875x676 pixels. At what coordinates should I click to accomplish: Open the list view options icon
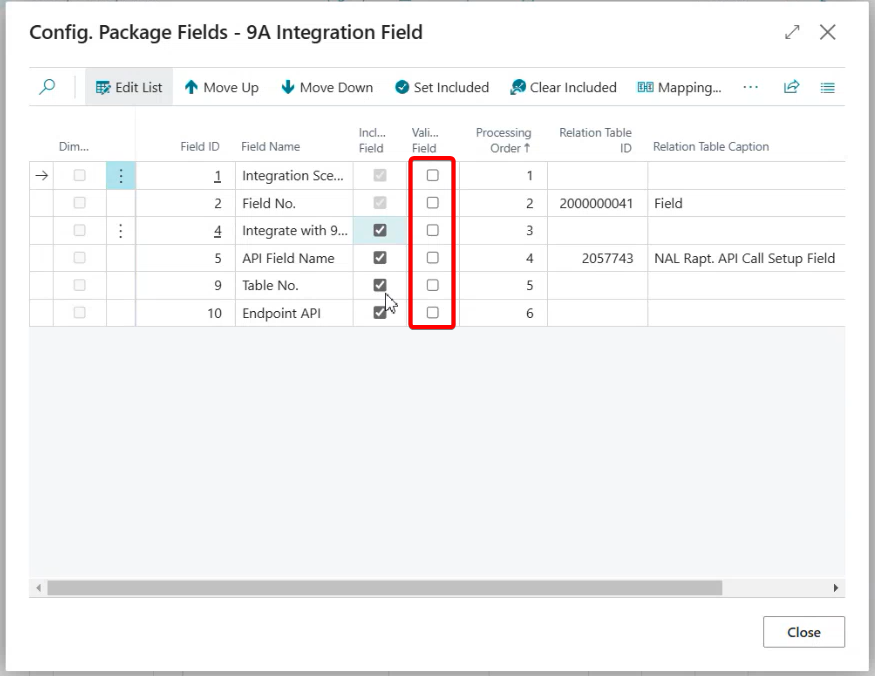pos(827,87)
